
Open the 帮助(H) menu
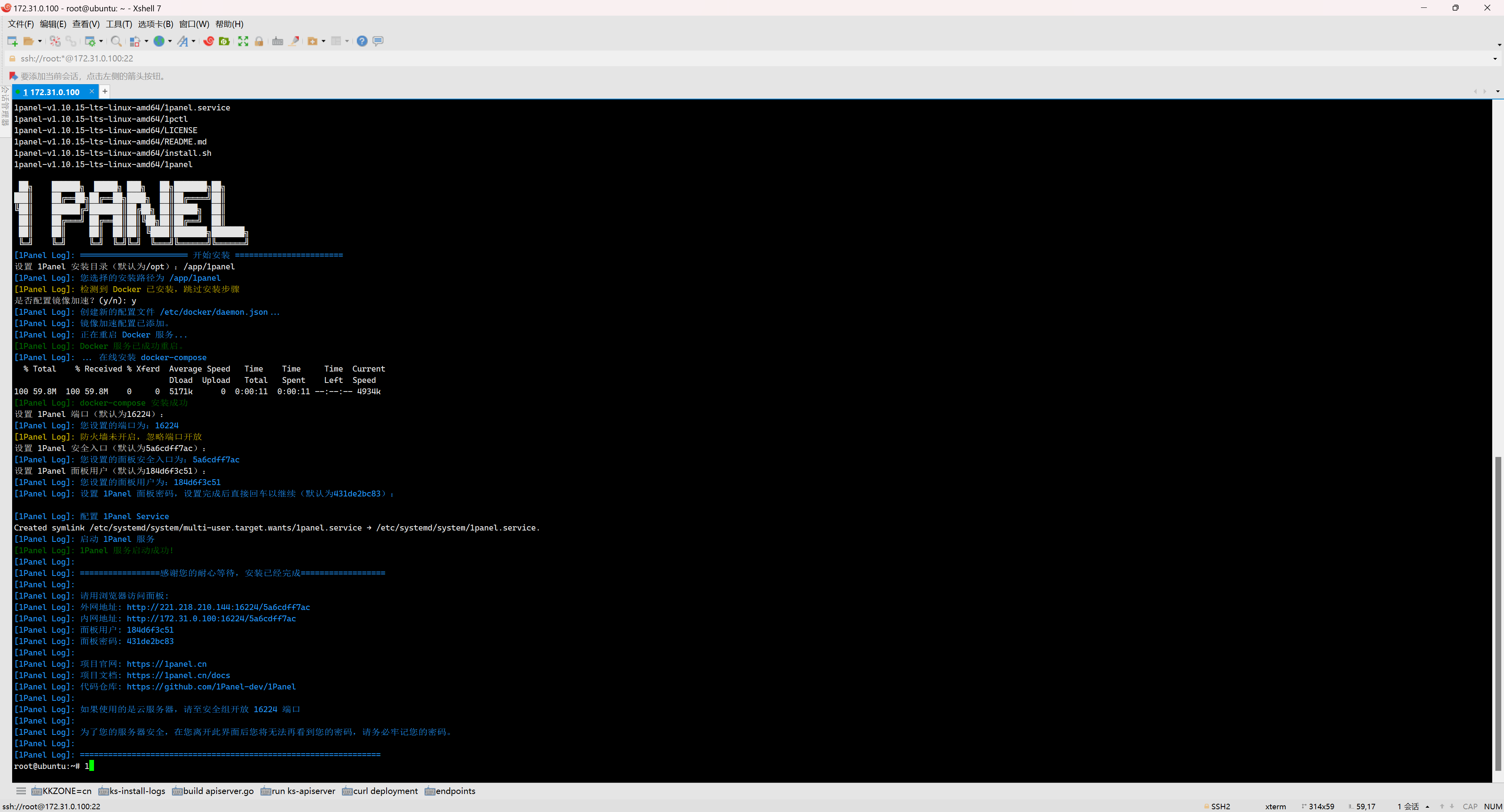click(x=230, y=24)
